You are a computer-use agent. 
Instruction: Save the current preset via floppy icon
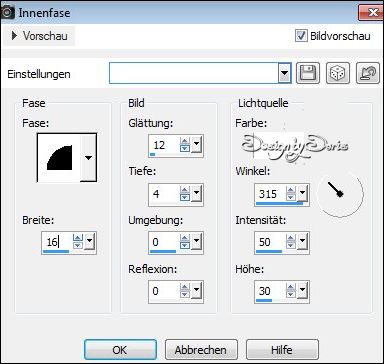click(x=307, y=73)
